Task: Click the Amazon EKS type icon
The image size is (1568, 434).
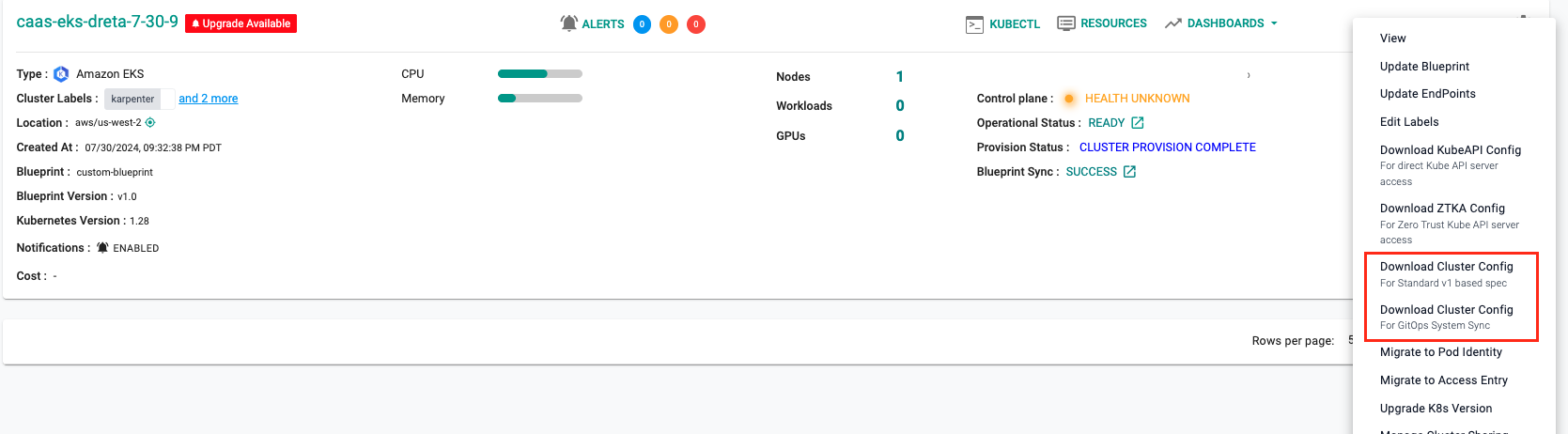Action: tap(61, 74)
